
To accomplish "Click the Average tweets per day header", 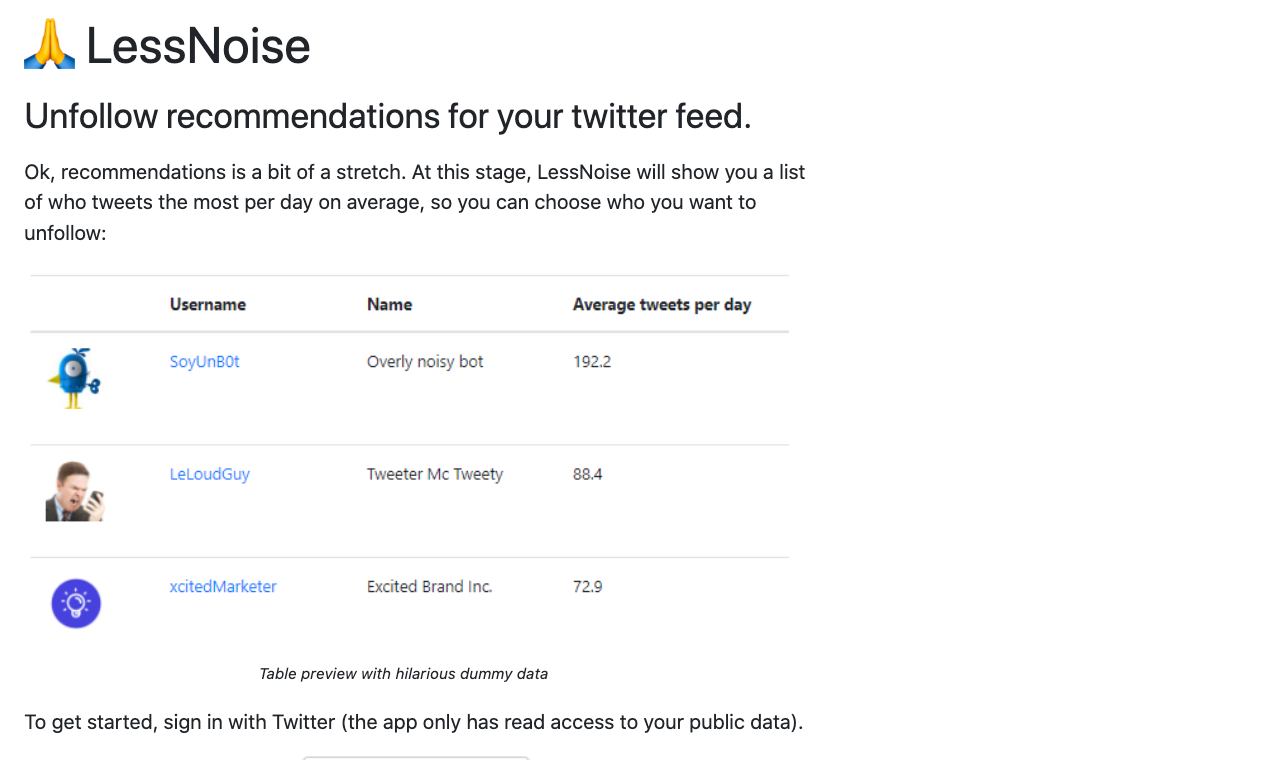I will [662, 305].
